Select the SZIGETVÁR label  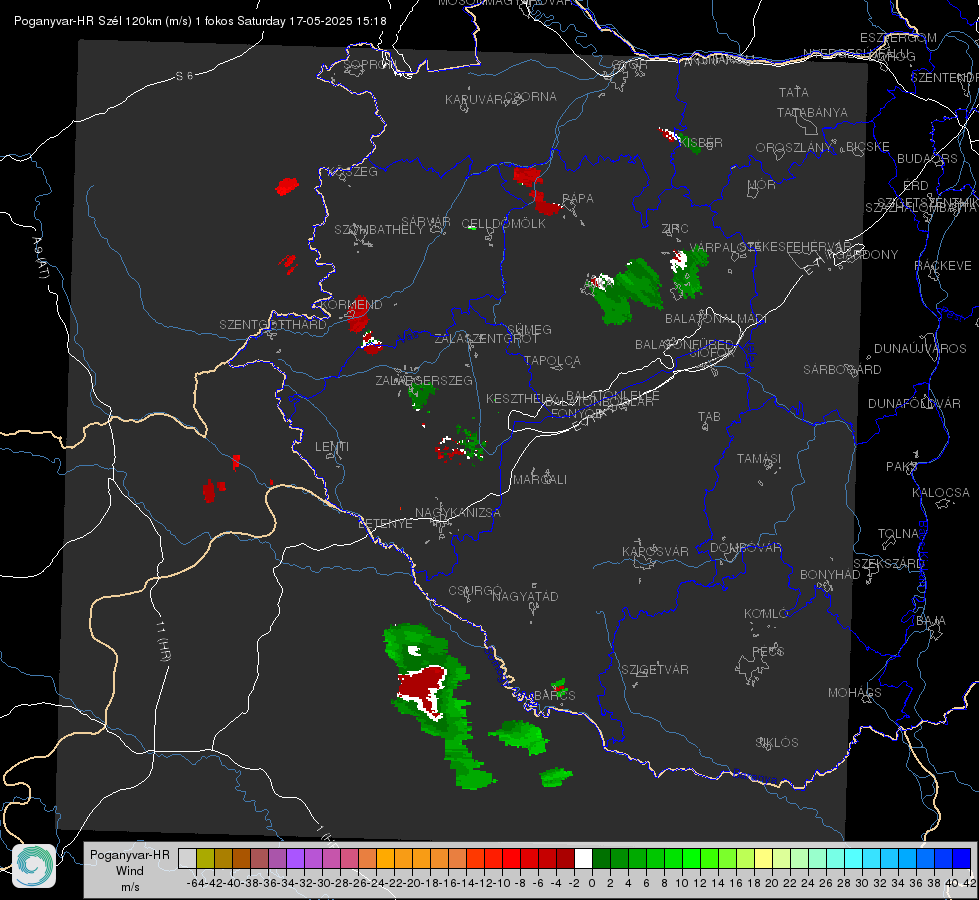(655, 670)
